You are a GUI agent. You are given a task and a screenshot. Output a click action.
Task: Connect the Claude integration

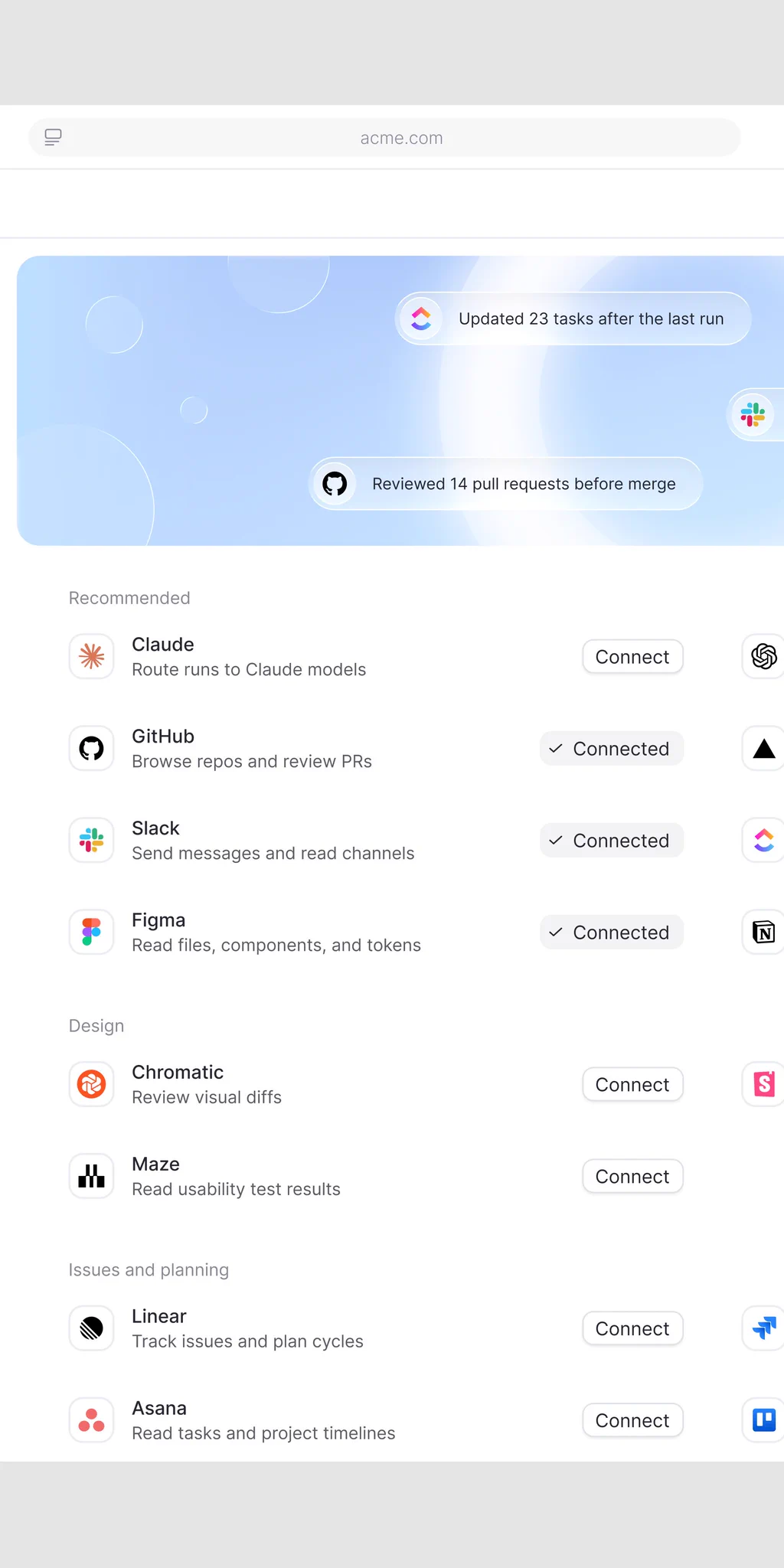pyautogui.click(x=632, y=657)
